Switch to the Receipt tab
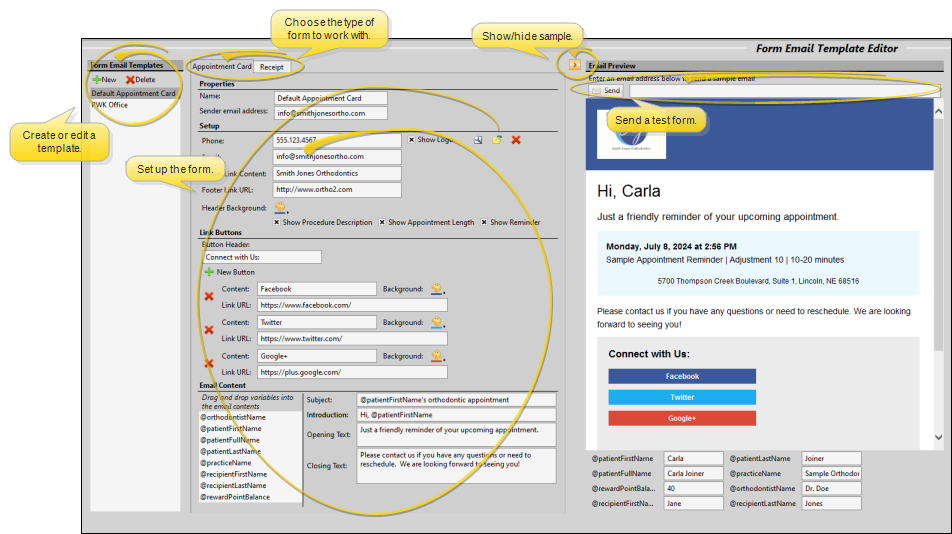The image size is (952, 534). [x=271, y=67]
